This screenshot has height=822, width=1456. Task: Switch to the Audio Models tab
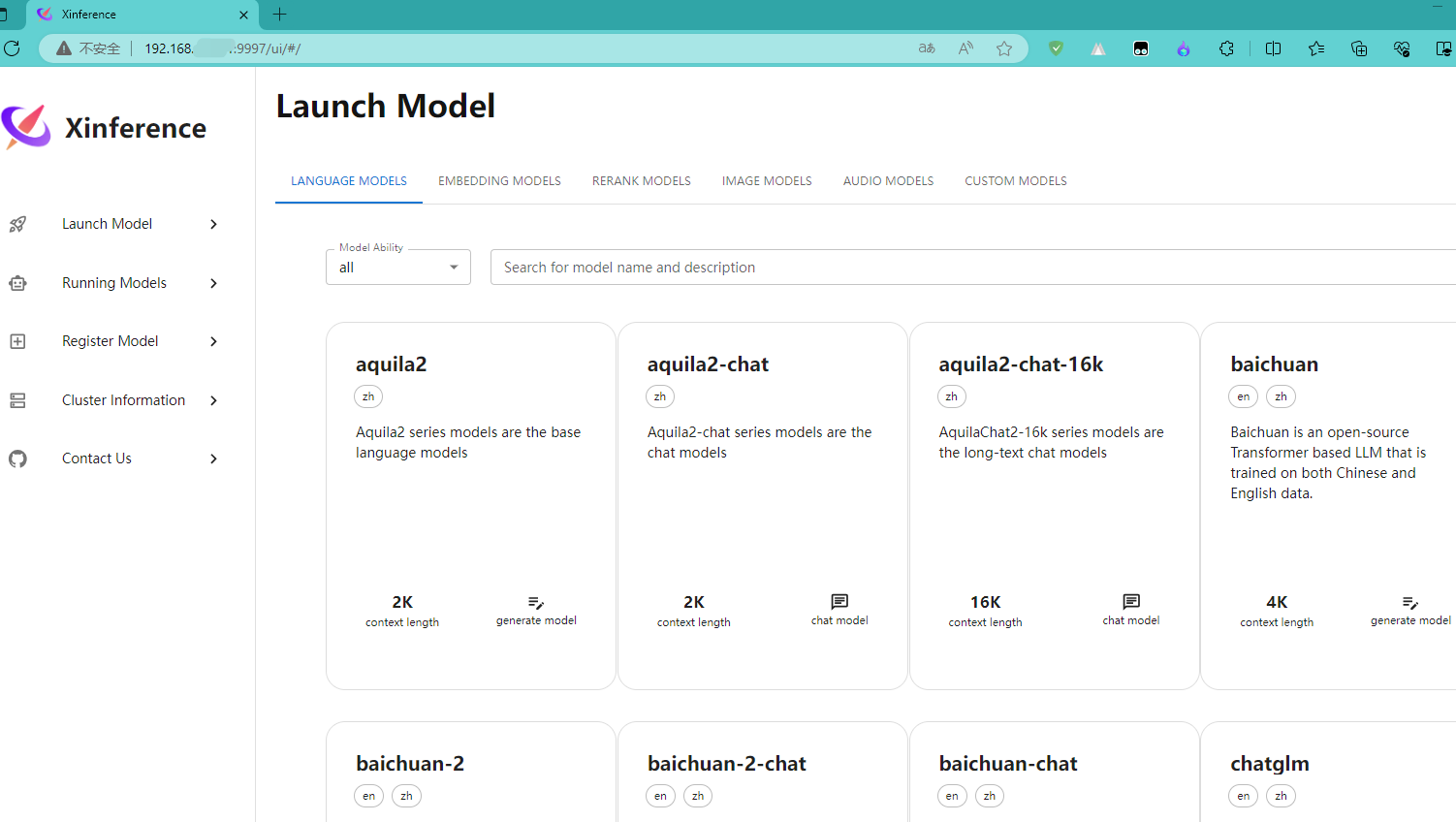pyautogui.click(x=888, y=181)
